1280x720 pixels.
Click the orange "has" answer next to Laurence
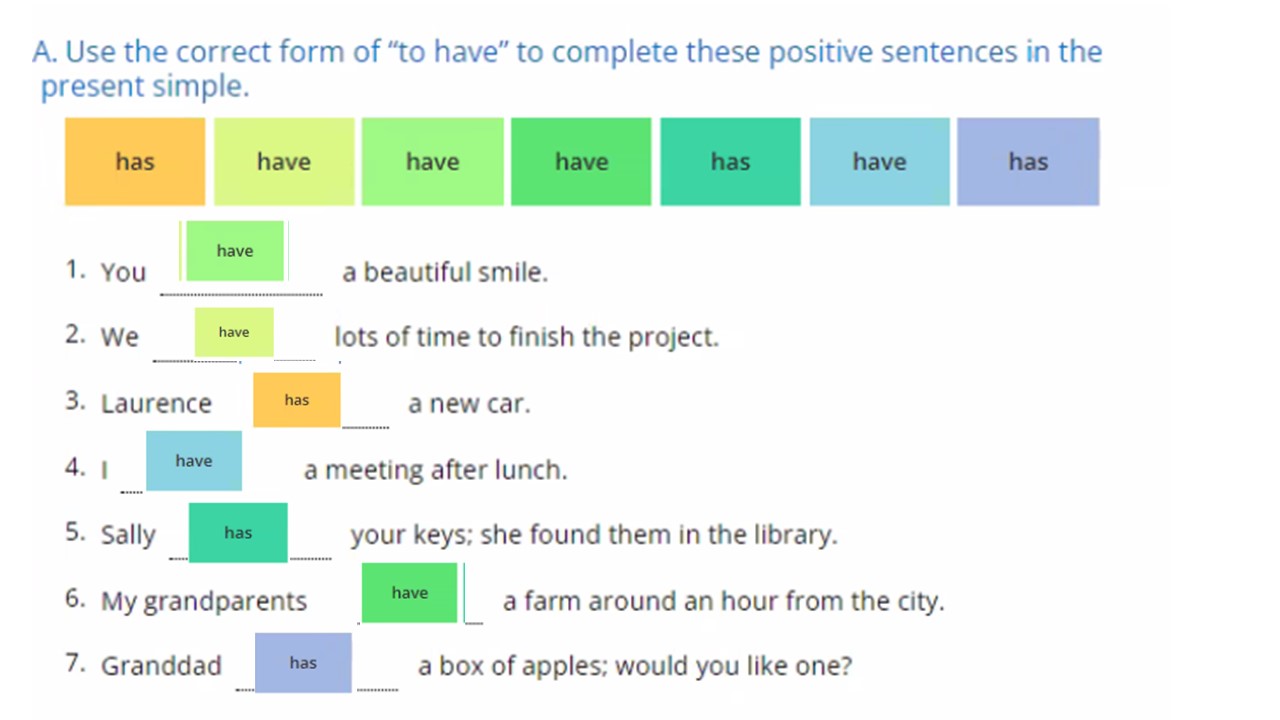pyautogui.click(x=297, y=400)
